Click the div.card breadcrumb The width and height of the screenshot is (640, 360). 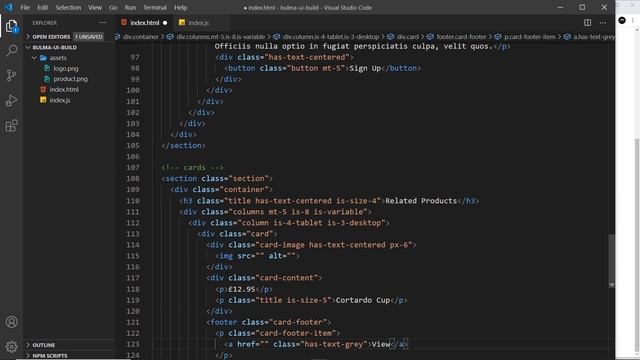point(408,37)
